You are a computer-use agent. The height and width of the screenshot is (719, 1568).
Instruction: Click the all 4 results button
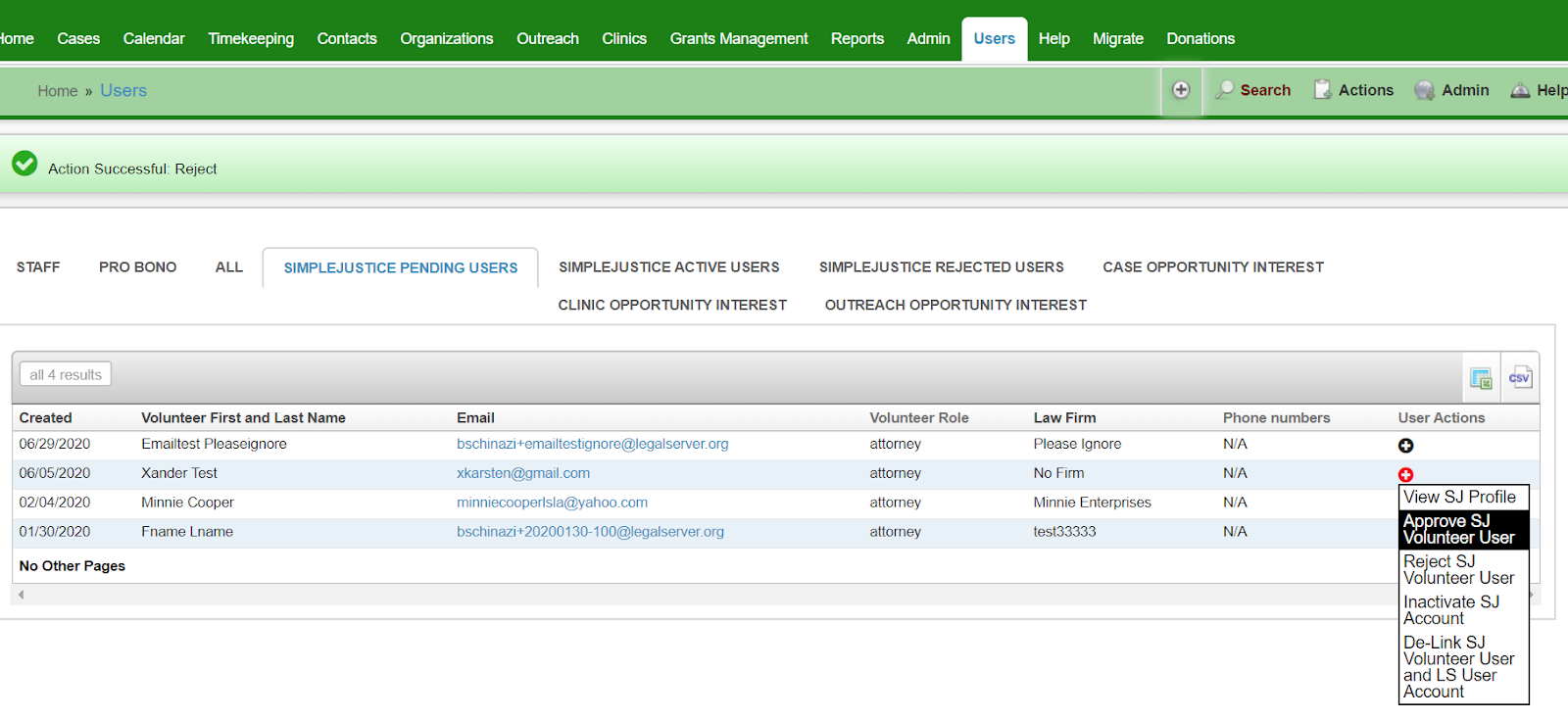66,374
